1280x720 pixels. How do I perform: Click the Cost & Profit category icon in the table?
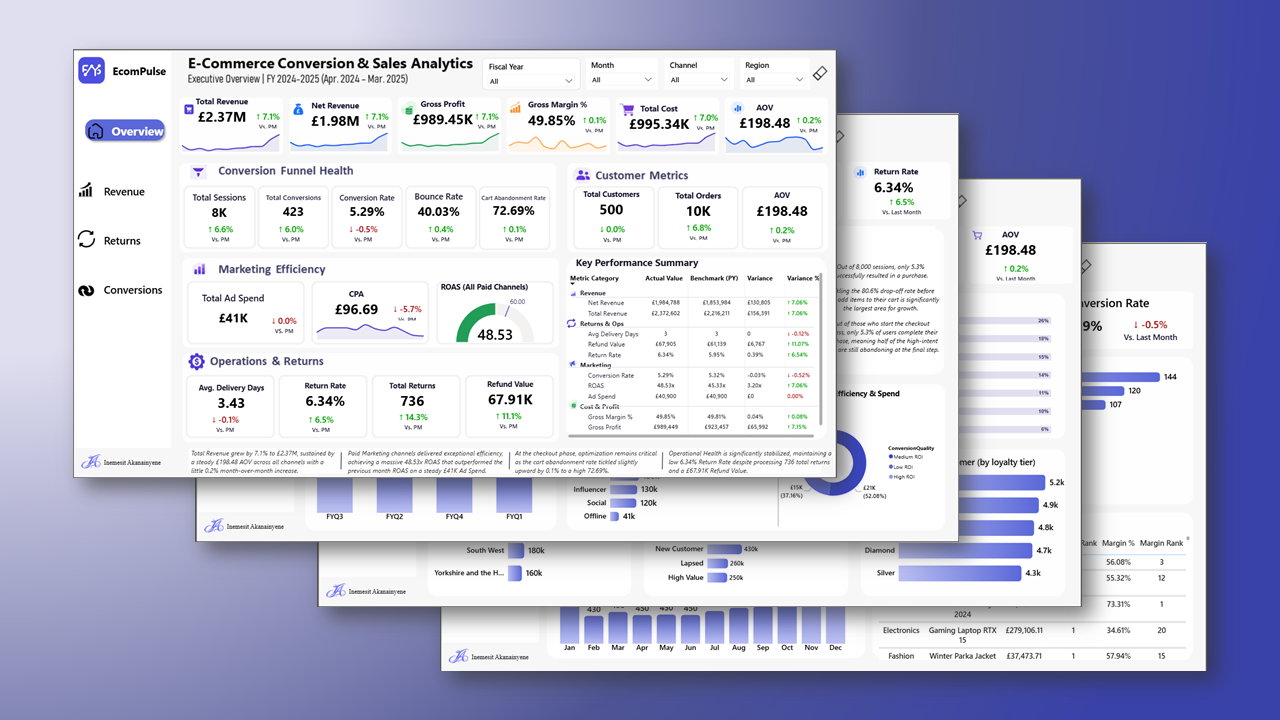tap(572, 406)
